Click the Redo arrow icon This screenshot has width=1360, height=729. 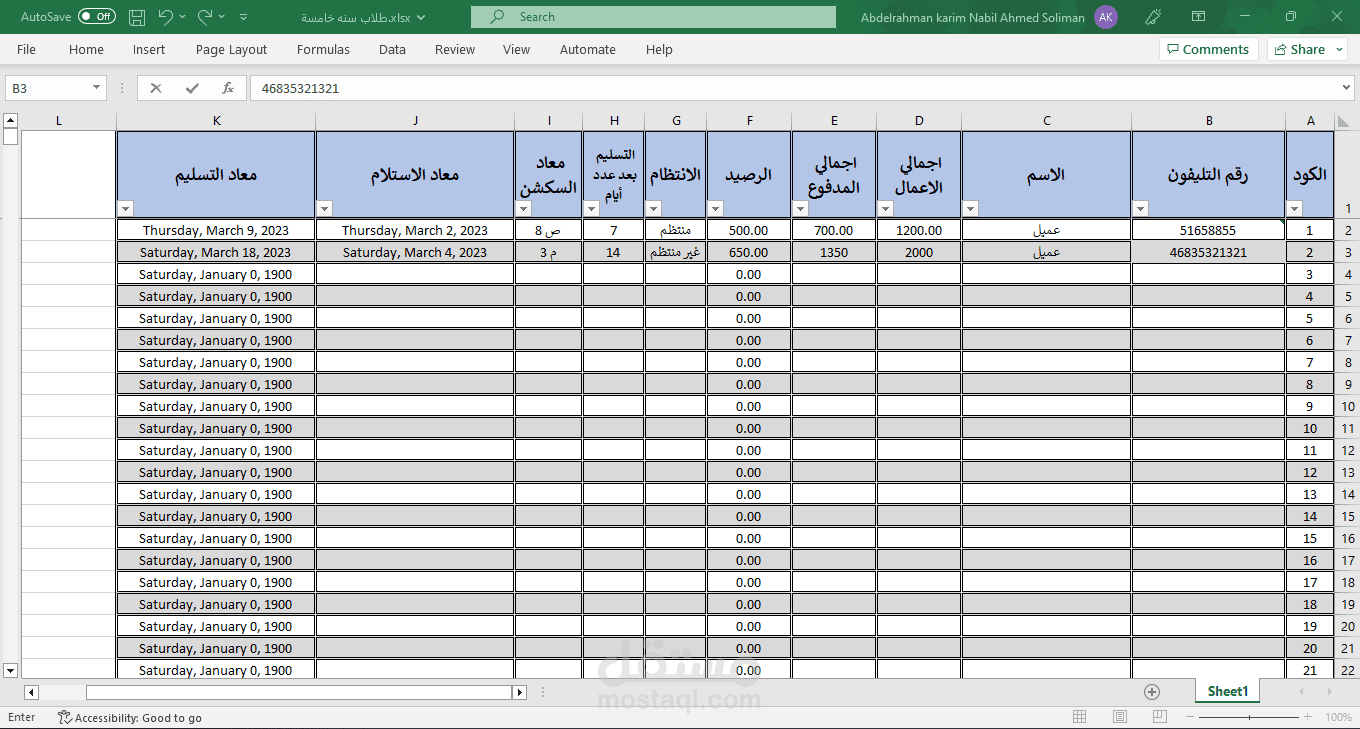point(204,17)
